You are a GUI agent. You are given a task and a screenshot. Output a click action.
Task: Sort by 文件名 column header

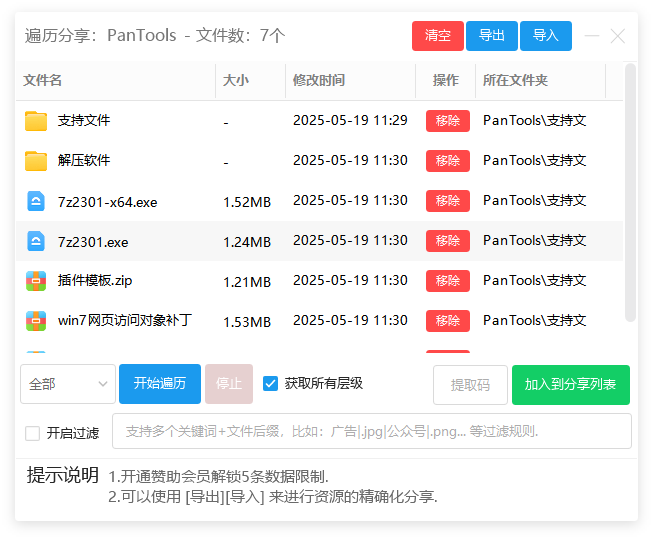click(43, 80)
